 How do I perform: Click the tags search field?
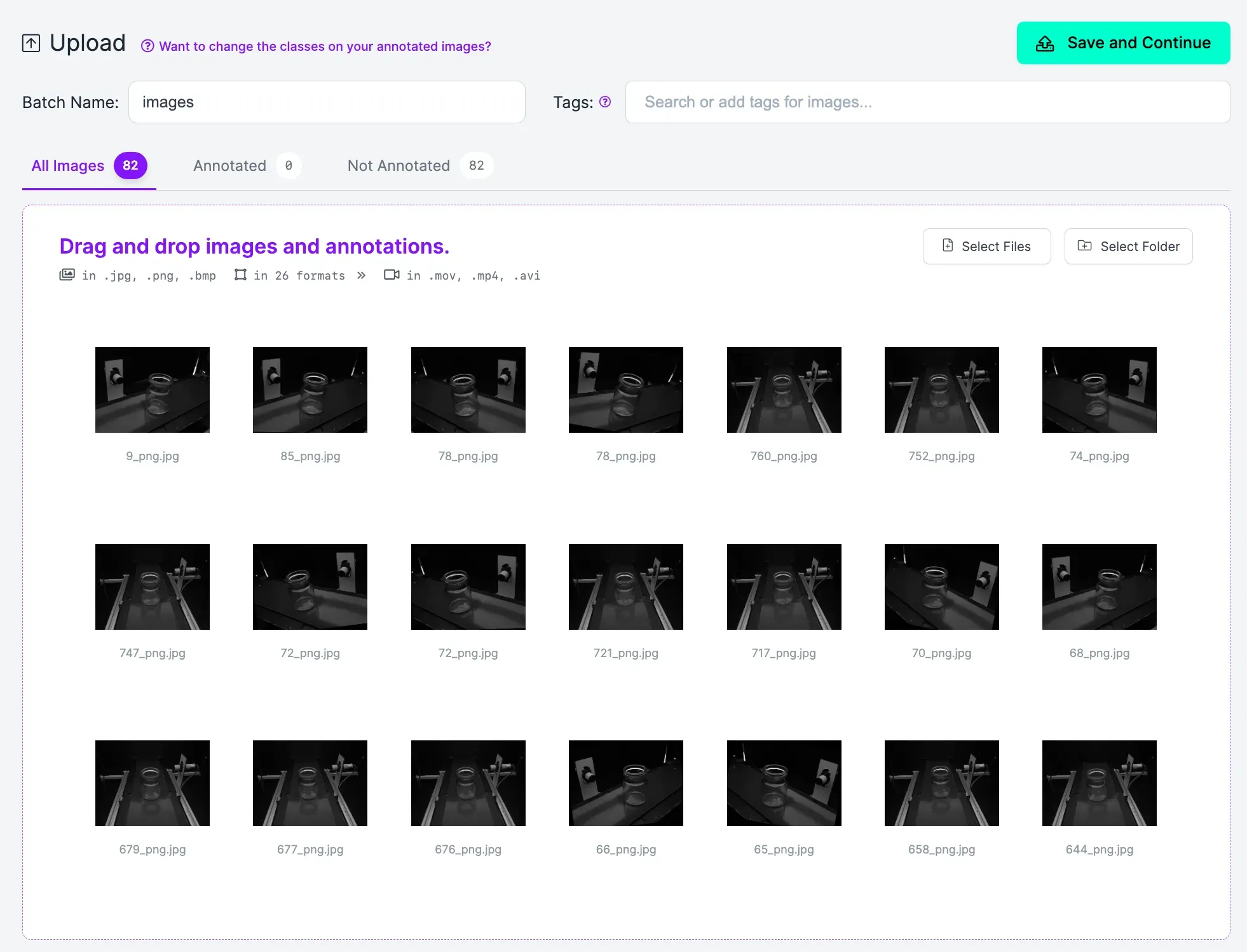[927, 102]
